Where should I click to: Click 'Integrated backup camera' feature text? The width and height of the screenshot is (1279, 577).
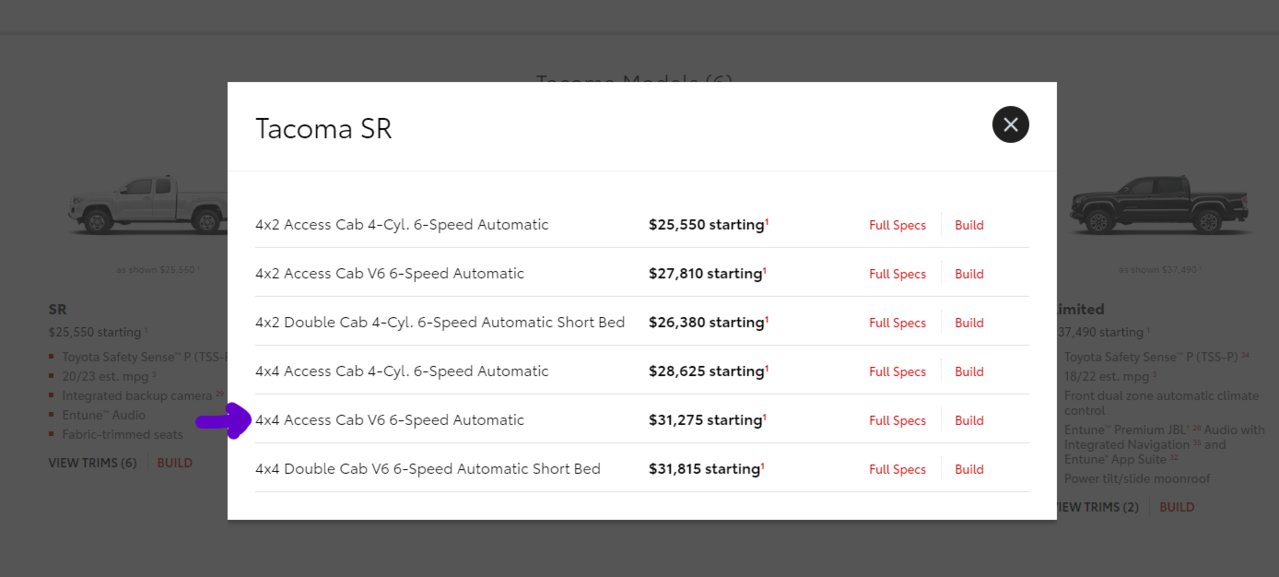click(x=141, y=396)
